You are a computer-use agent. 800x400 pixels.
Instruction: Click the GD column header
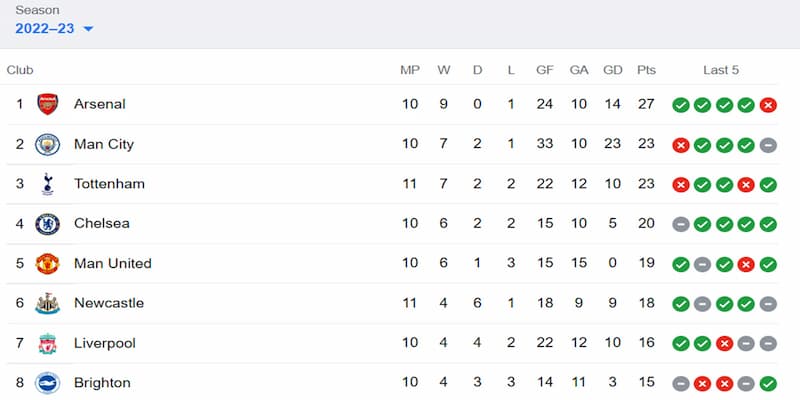612,70
